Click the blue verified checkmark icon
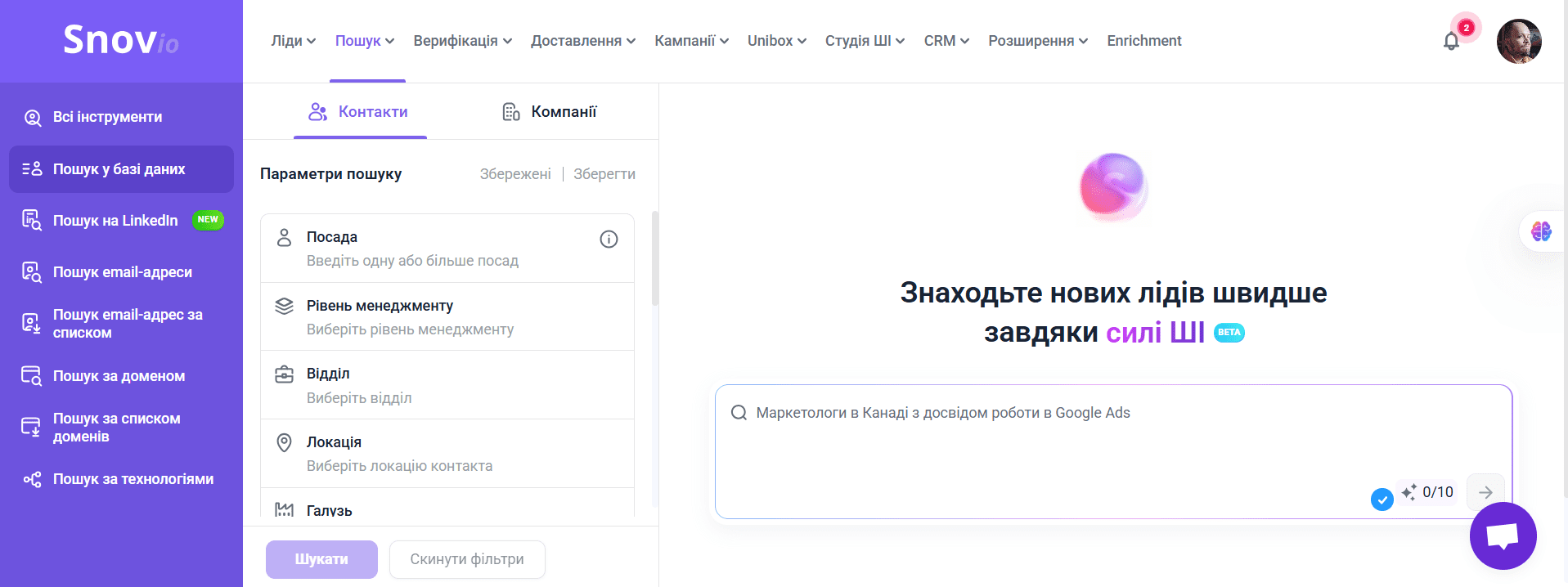1568x587 pixels. pos(1382,499)
